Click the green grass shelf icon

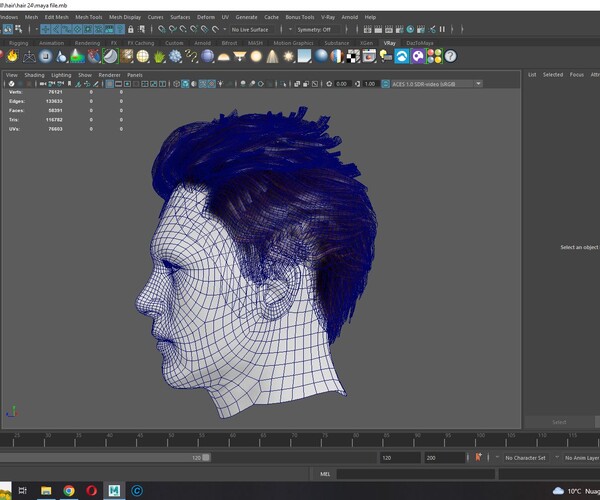coord(159,56)
